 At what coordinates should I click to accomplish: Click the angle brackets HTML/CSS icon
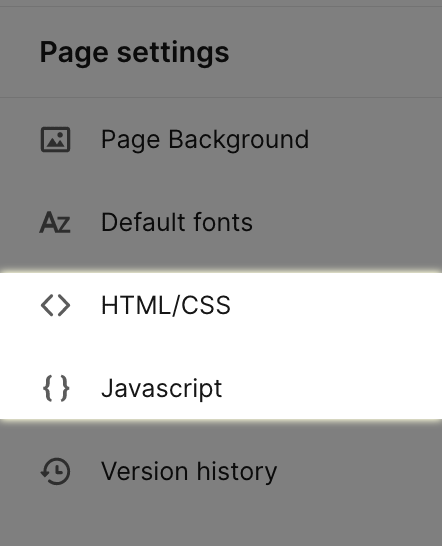click(x=55, y=305)
